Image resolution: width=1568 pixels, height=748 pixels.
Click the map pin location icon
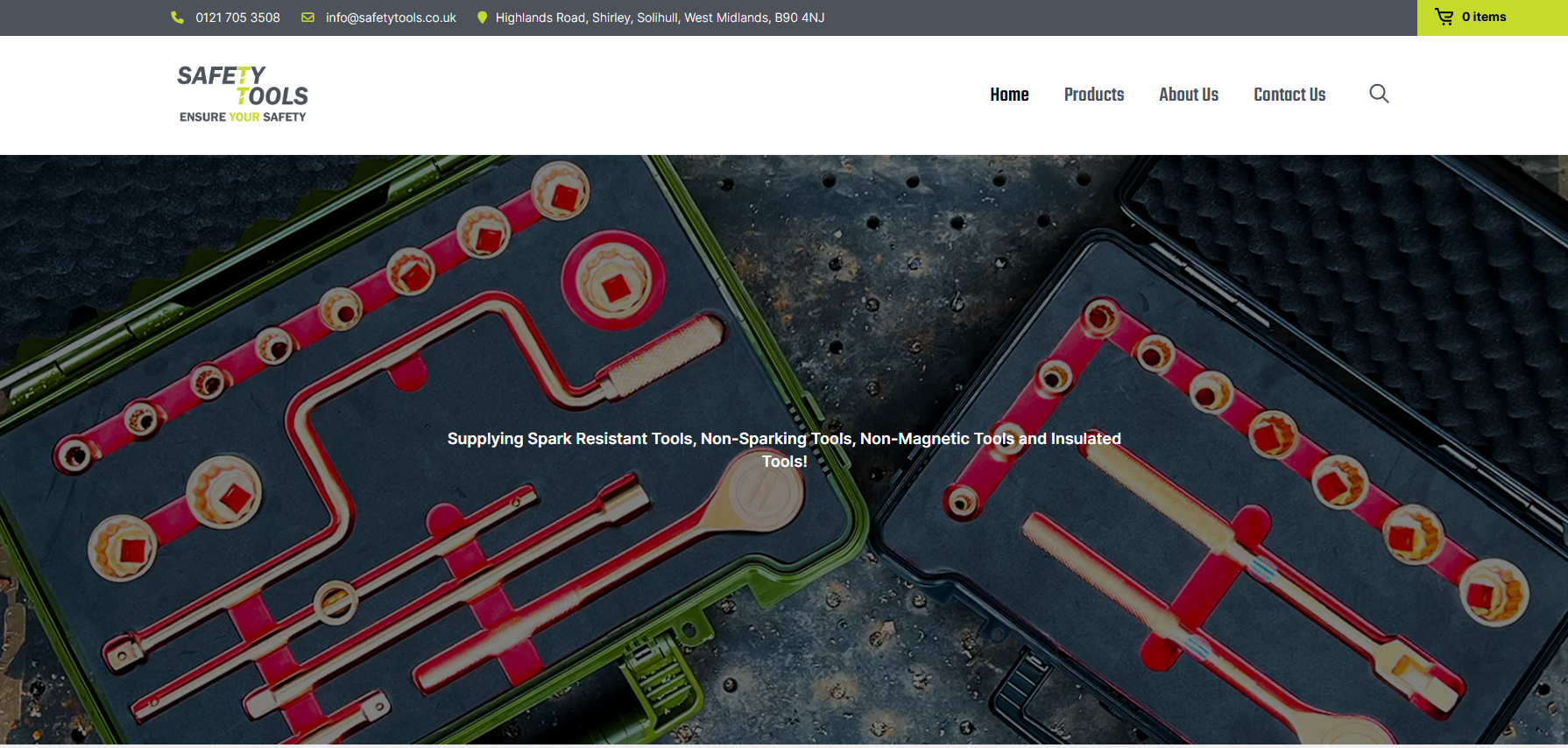click(482, 18)
